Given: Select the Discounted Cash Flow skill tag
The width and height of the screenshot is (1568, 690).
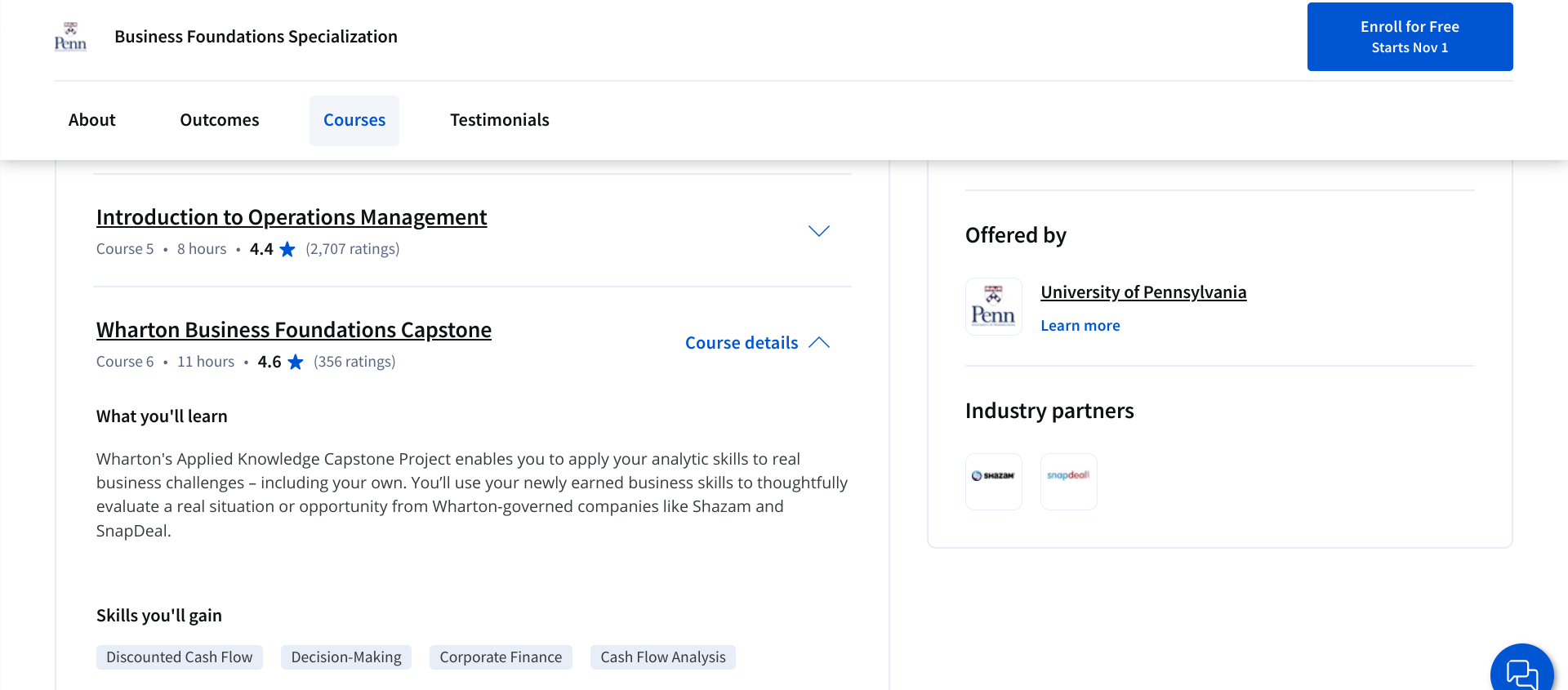Looking at the screenshot, I should [x=180, y=657].
